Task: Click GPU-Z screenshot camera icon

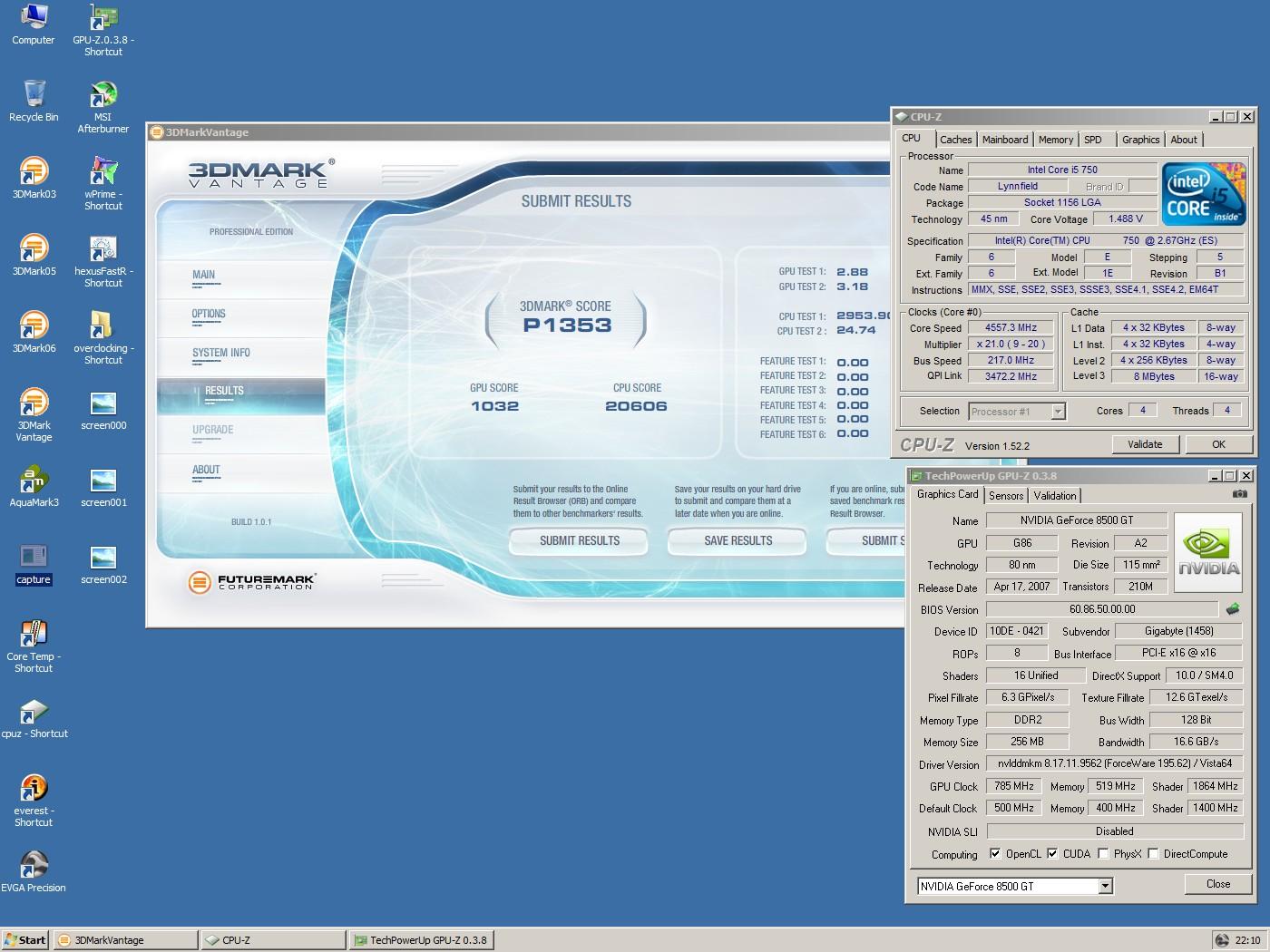Action: (x=1239, y=494)
